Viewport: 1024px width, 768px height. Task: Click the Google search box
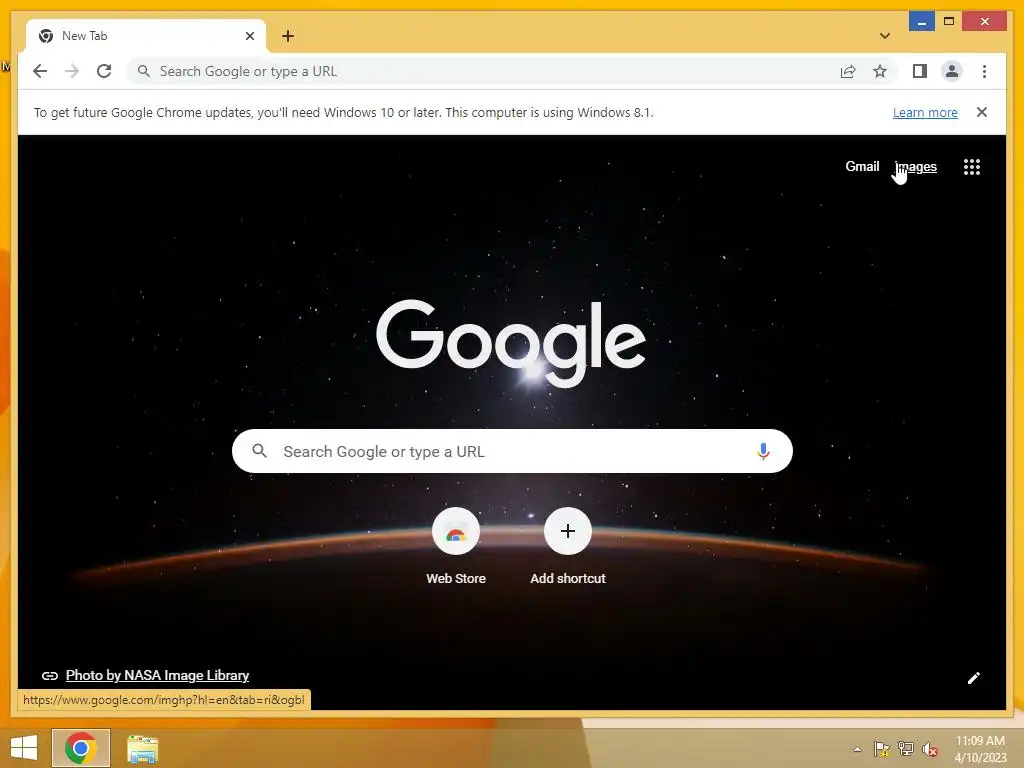(x=512, y=451)
